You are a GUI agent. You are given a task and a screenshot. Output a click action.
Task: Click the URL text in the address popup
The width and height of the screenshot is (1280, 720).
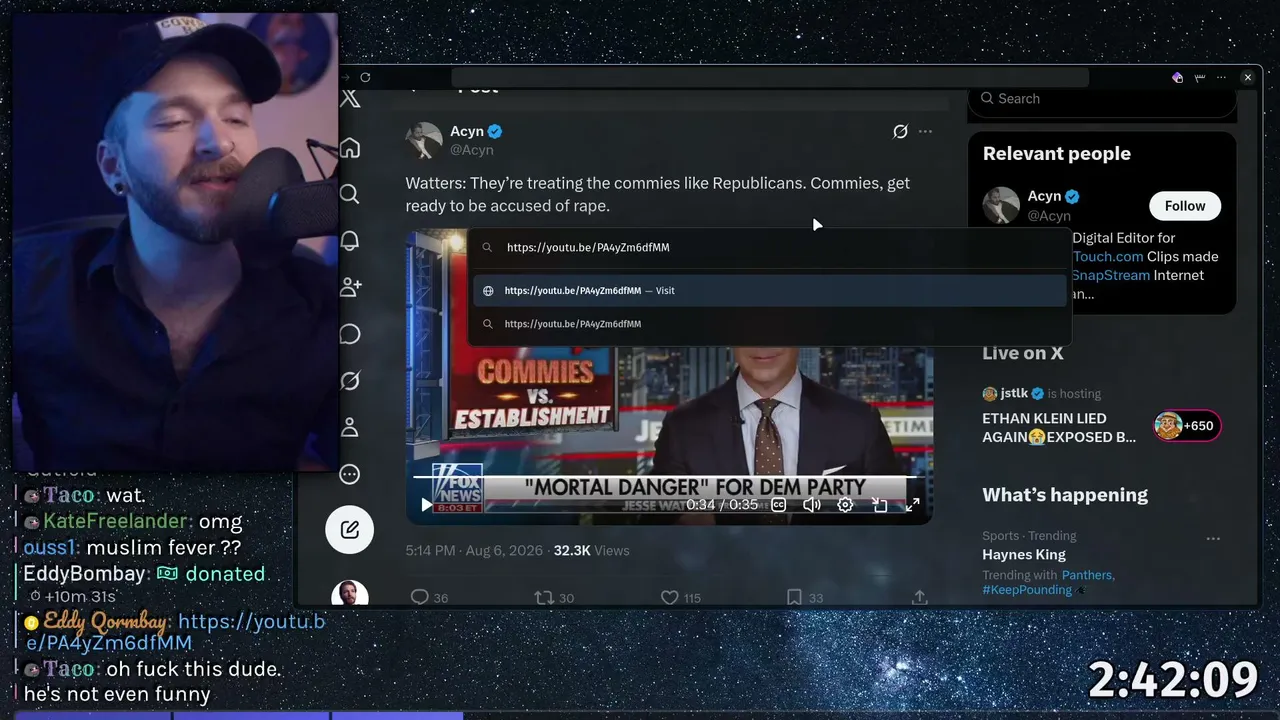(588, 248)
